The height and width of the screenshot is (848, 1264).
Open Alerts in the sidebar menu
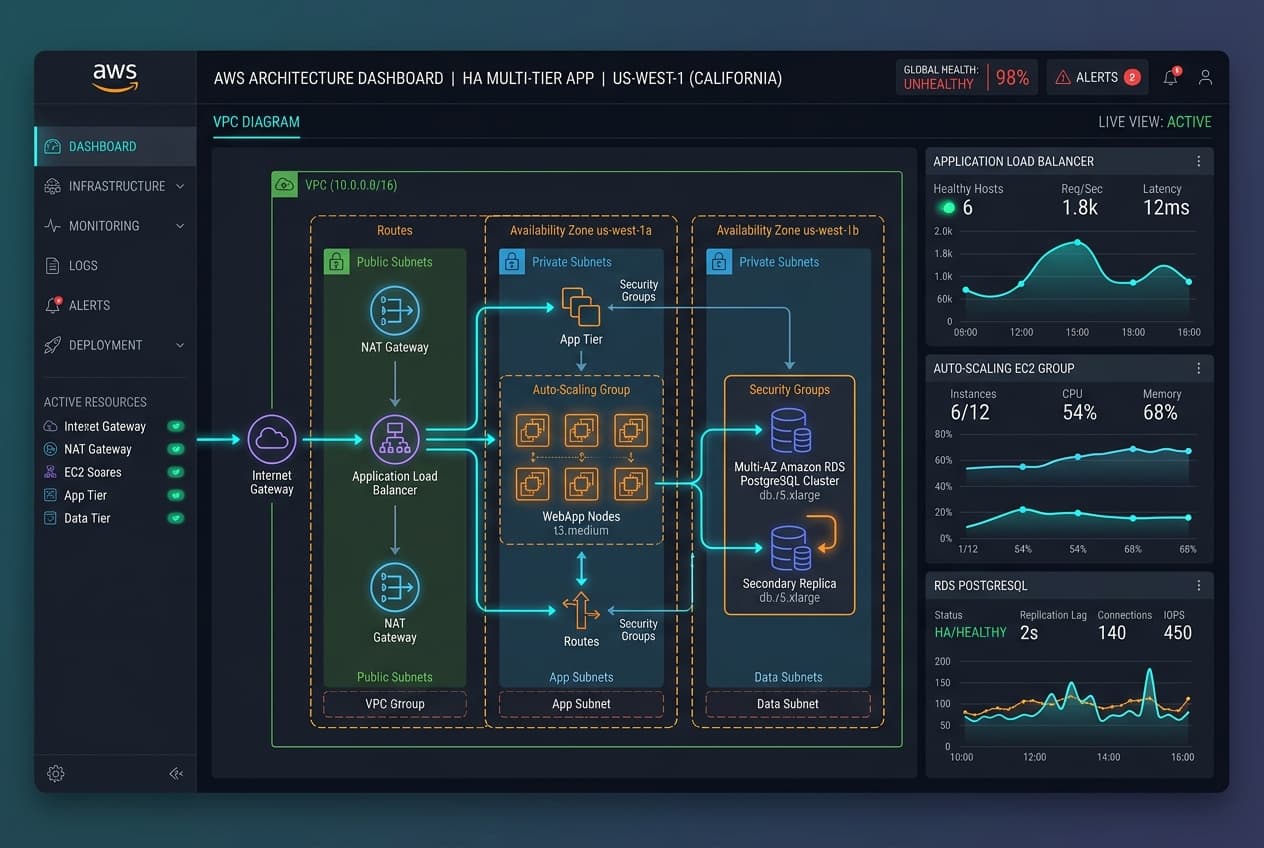(x=116, y=305)
